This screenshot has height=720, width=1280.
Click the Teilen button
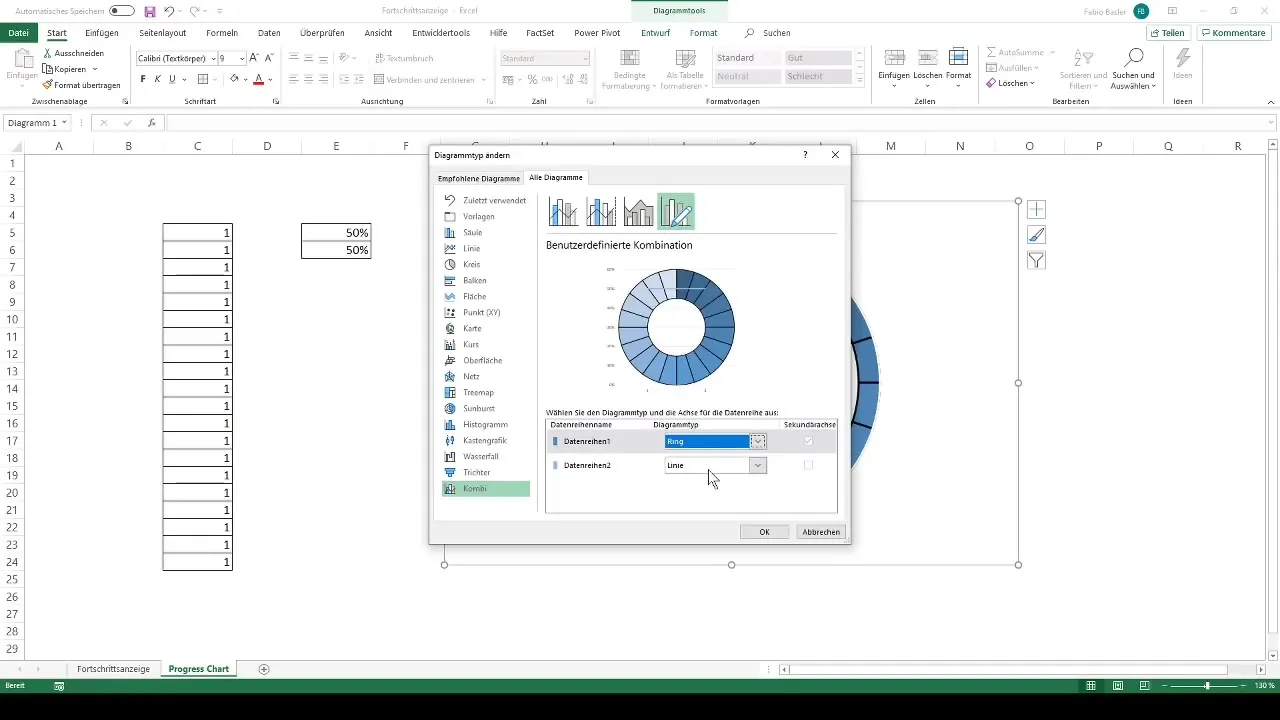[1167, 33]
